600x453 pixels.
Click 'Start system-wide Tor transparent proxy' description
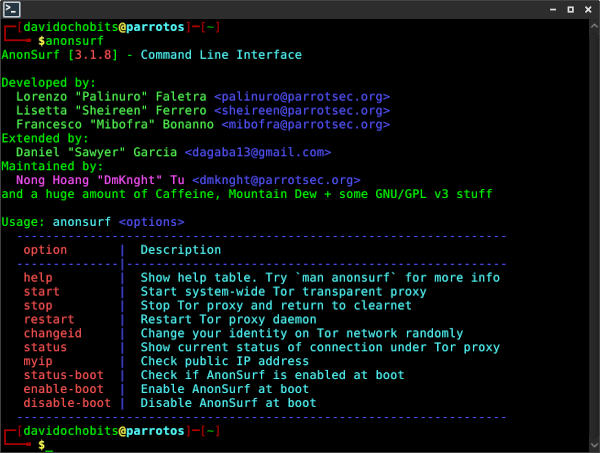(x=284, y=292)
